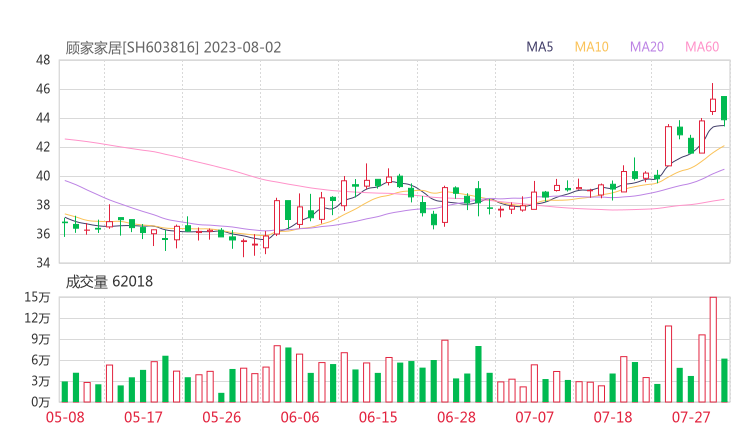Image resolution: width=740 pixels, height=440 pixels.
Task: Click the 05-26 date label
Action: click(221, 417)
